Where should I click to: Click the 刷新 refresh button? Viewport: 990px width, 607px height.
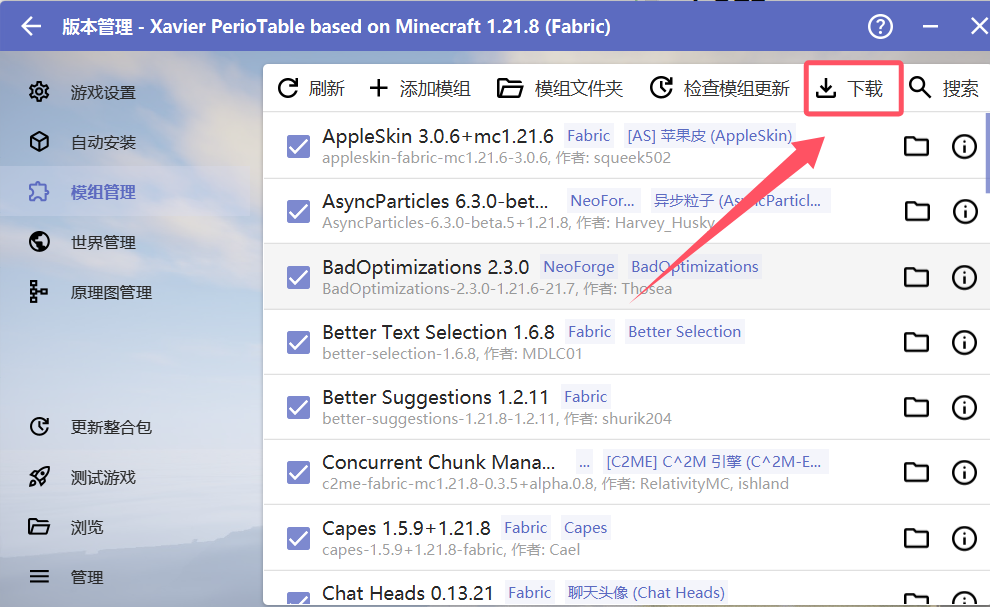pyautogui.click(x=311, y=88)
